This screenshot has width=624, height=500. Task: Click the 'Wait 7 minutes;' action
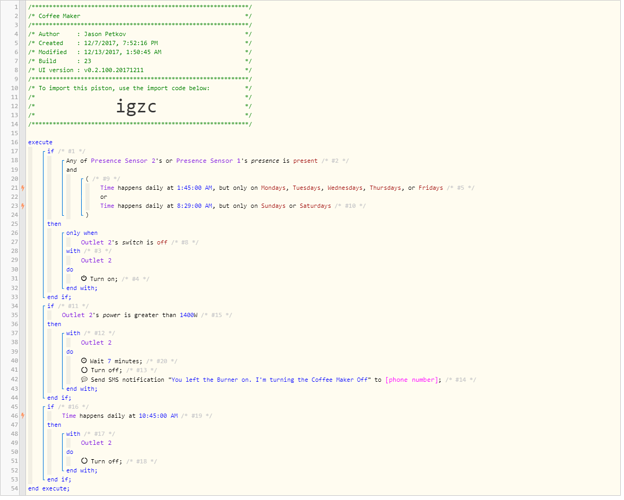pyautogui.click(x=116, y=361)
